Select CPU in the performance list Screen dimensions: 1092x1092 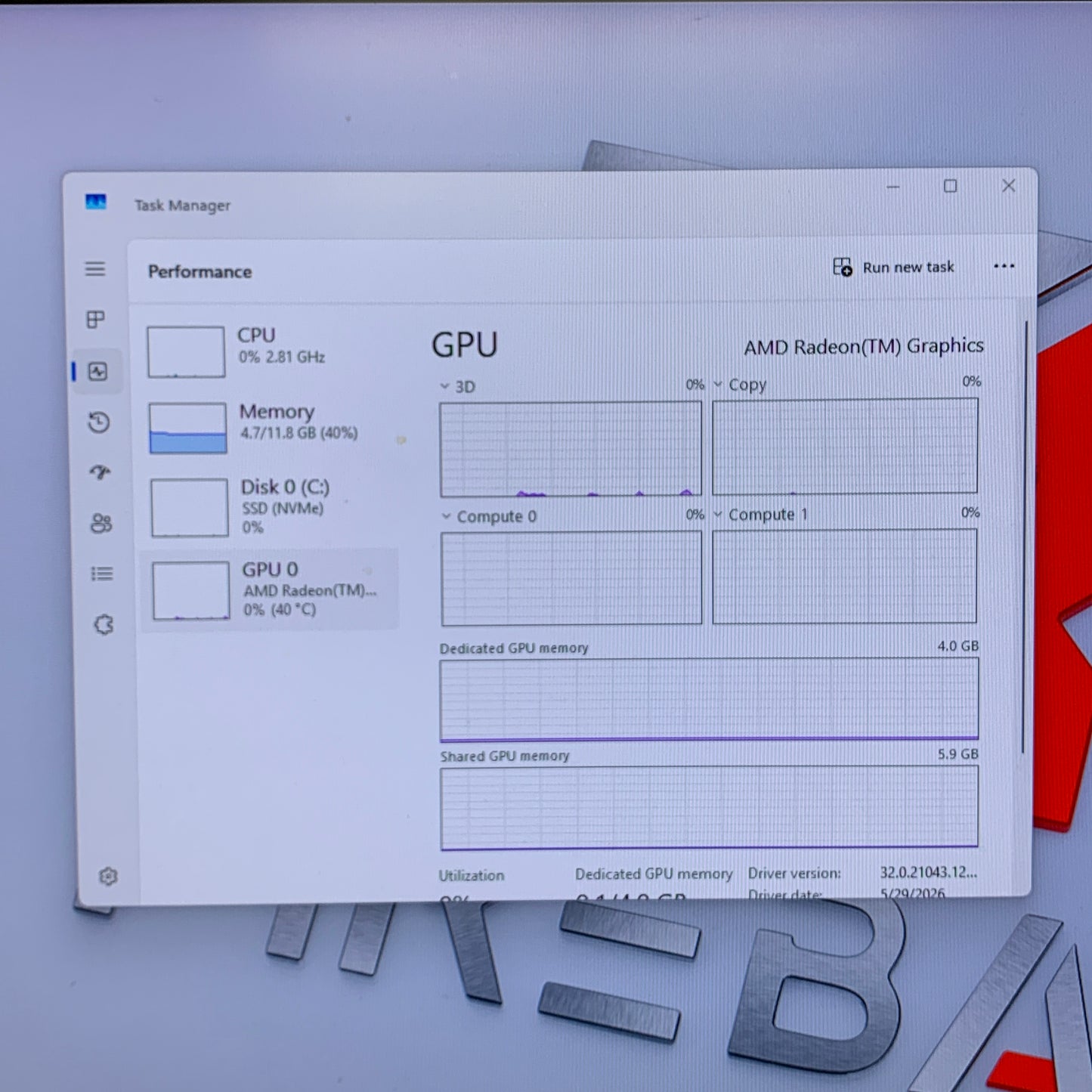point(271,351)
